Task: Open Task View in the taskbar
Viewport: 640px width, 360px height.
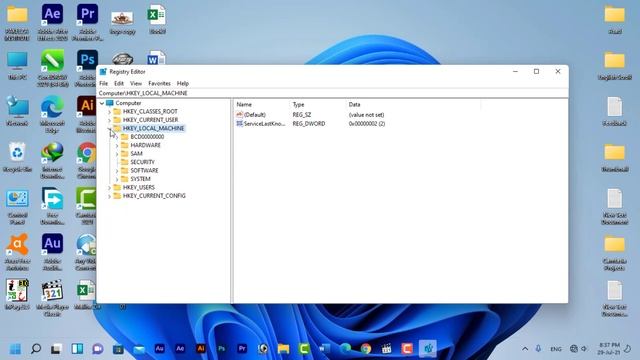Action: click(56, 349)
